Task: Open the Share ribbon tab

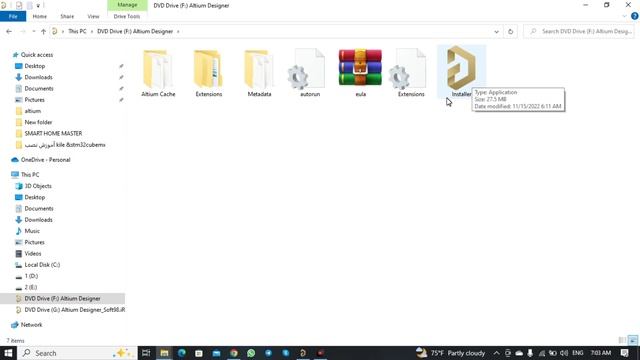Action: click(x=67, y=16)
